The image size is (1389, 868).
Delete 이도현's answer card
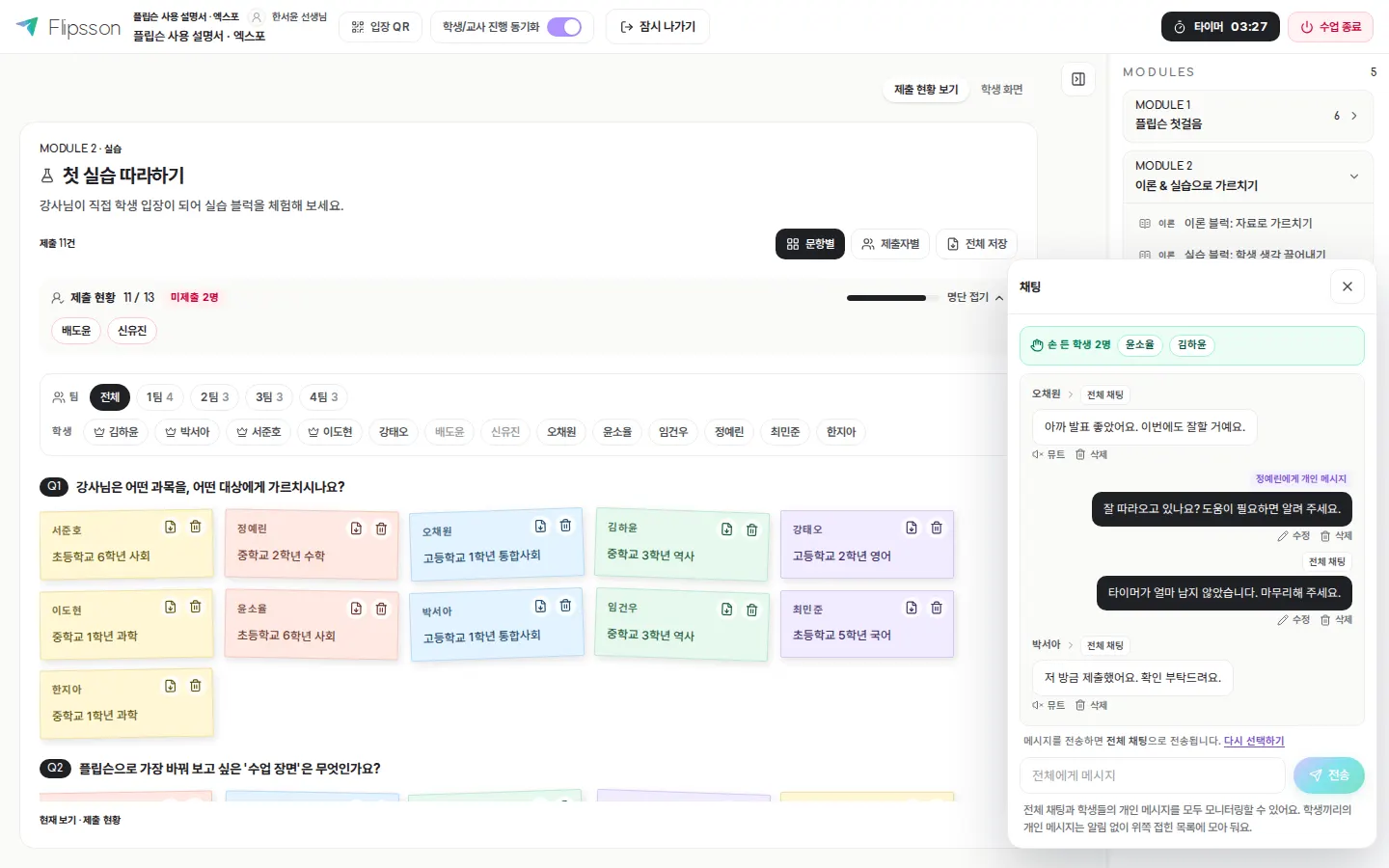196,607
